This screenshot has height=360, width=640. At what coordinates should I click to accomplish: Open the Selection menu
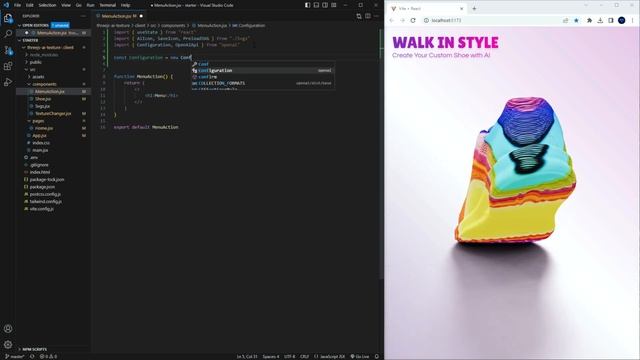pyautogui.click(x=47, y=5)
